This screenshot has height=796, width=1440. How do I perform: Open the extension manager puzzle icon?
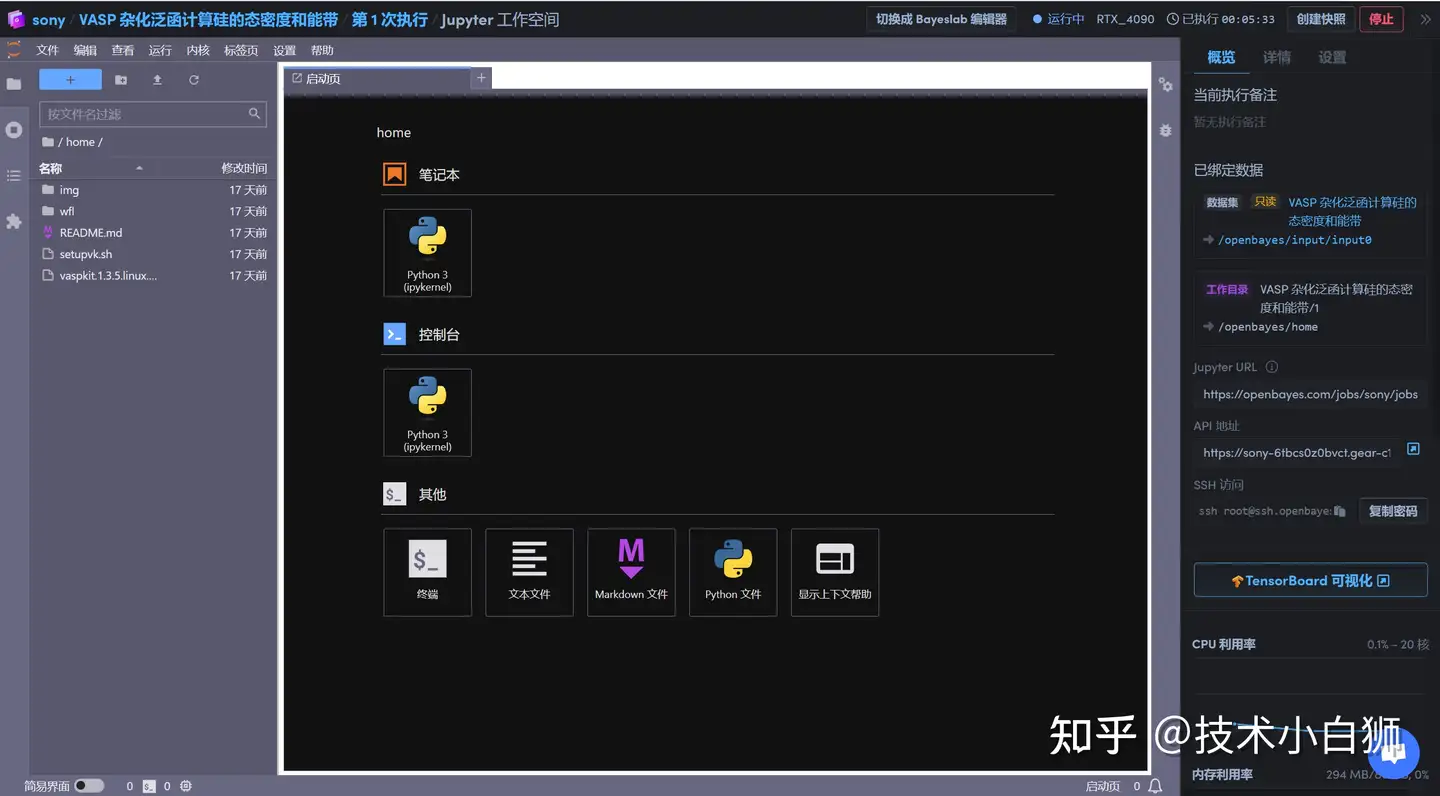[x=14, y=221]
